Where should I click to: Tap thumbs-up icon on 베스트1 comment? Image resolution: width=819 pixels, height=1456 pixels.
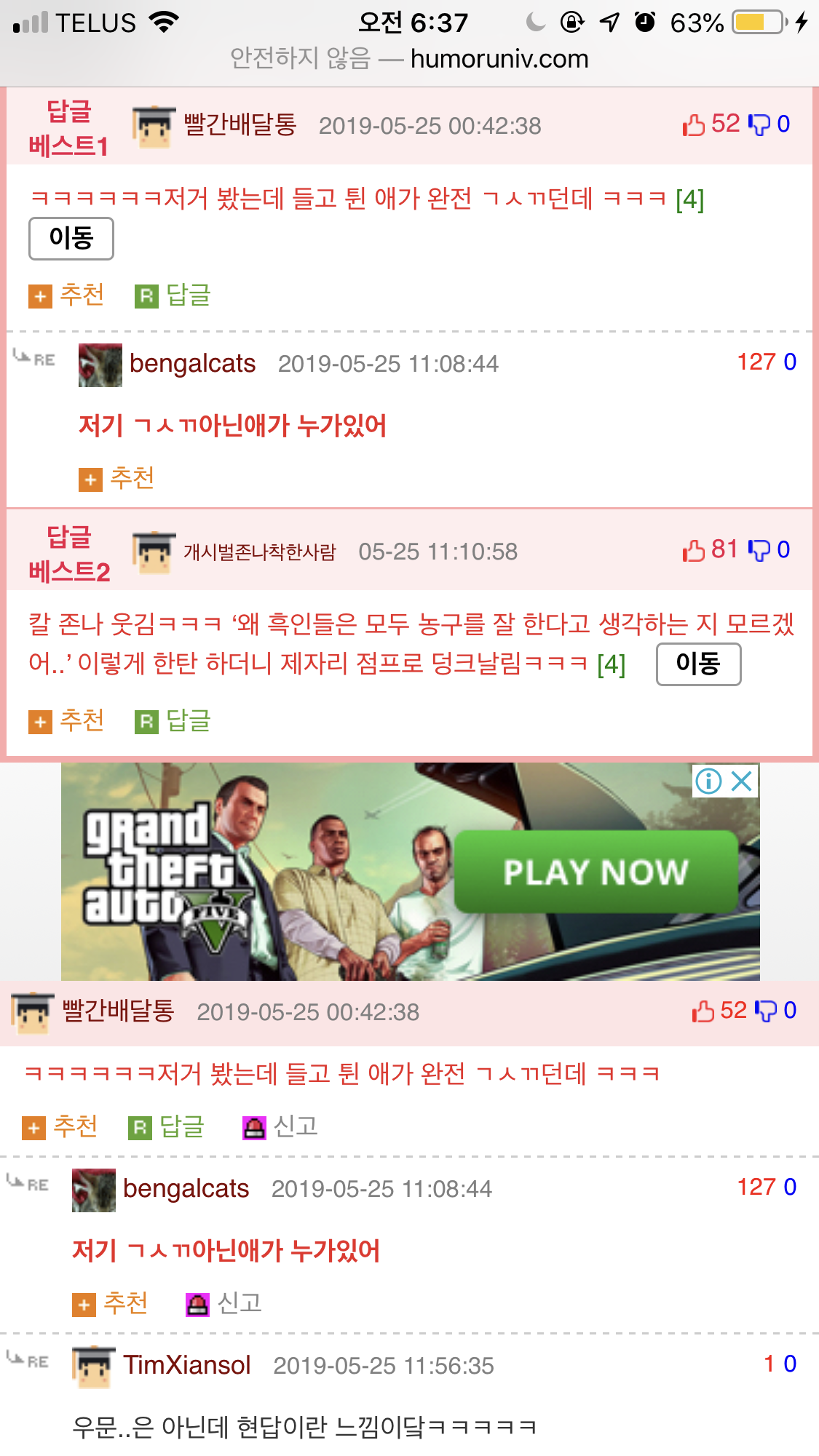point(694,125)
